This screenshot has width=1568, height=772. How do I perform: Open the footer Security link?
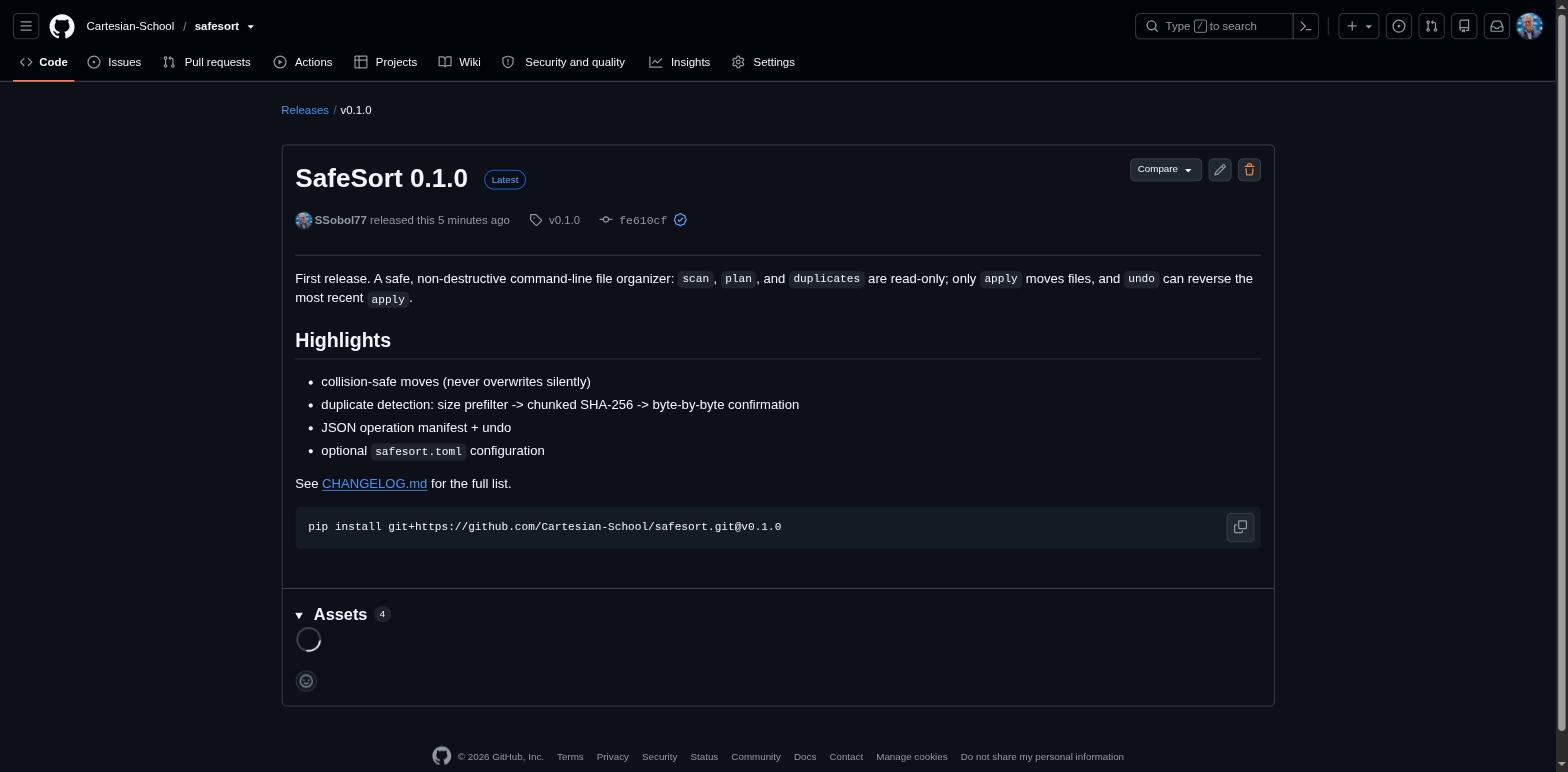pos(659,757)
